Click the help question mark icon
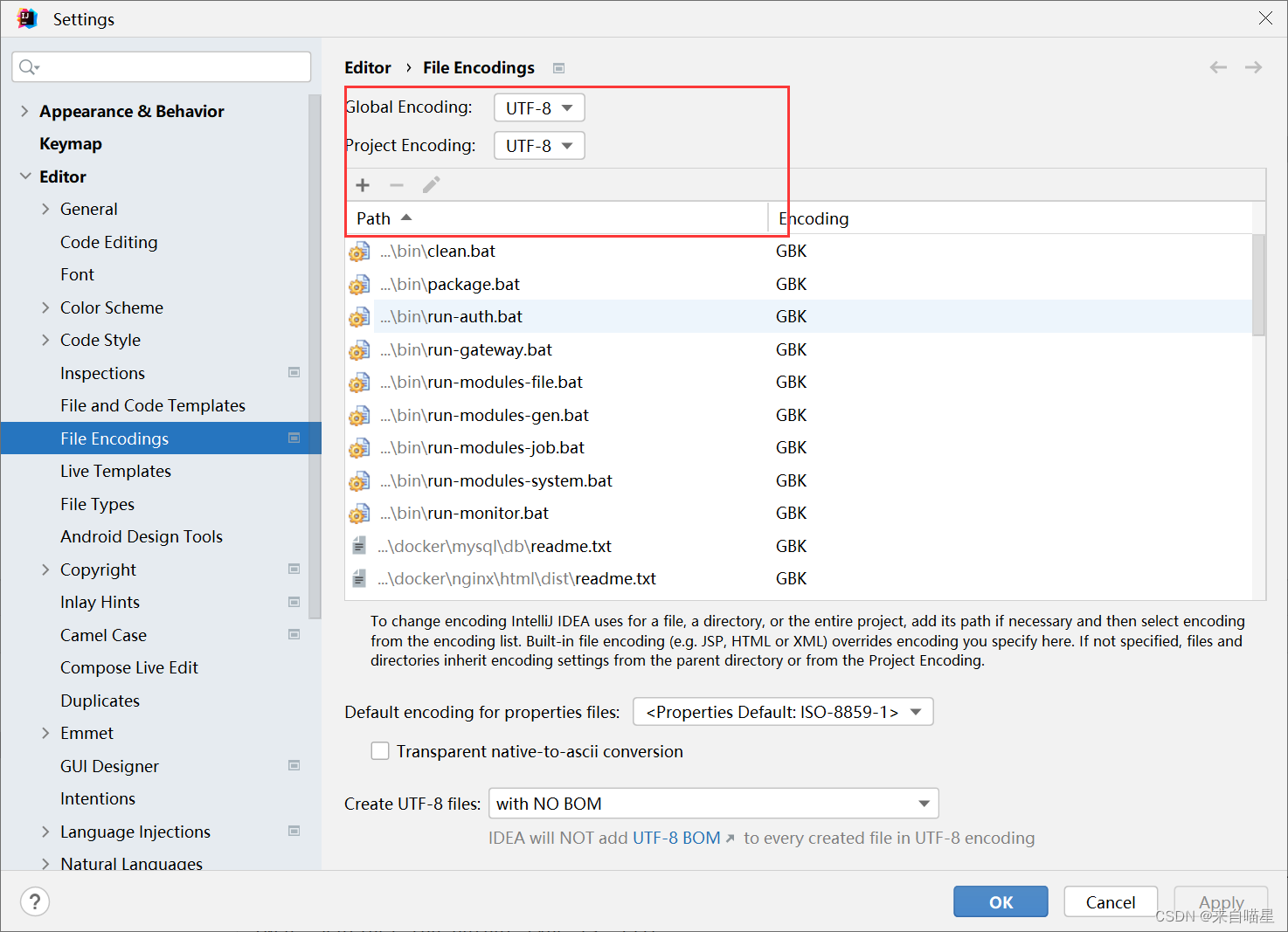1288x932 pixels. (35, 901)
